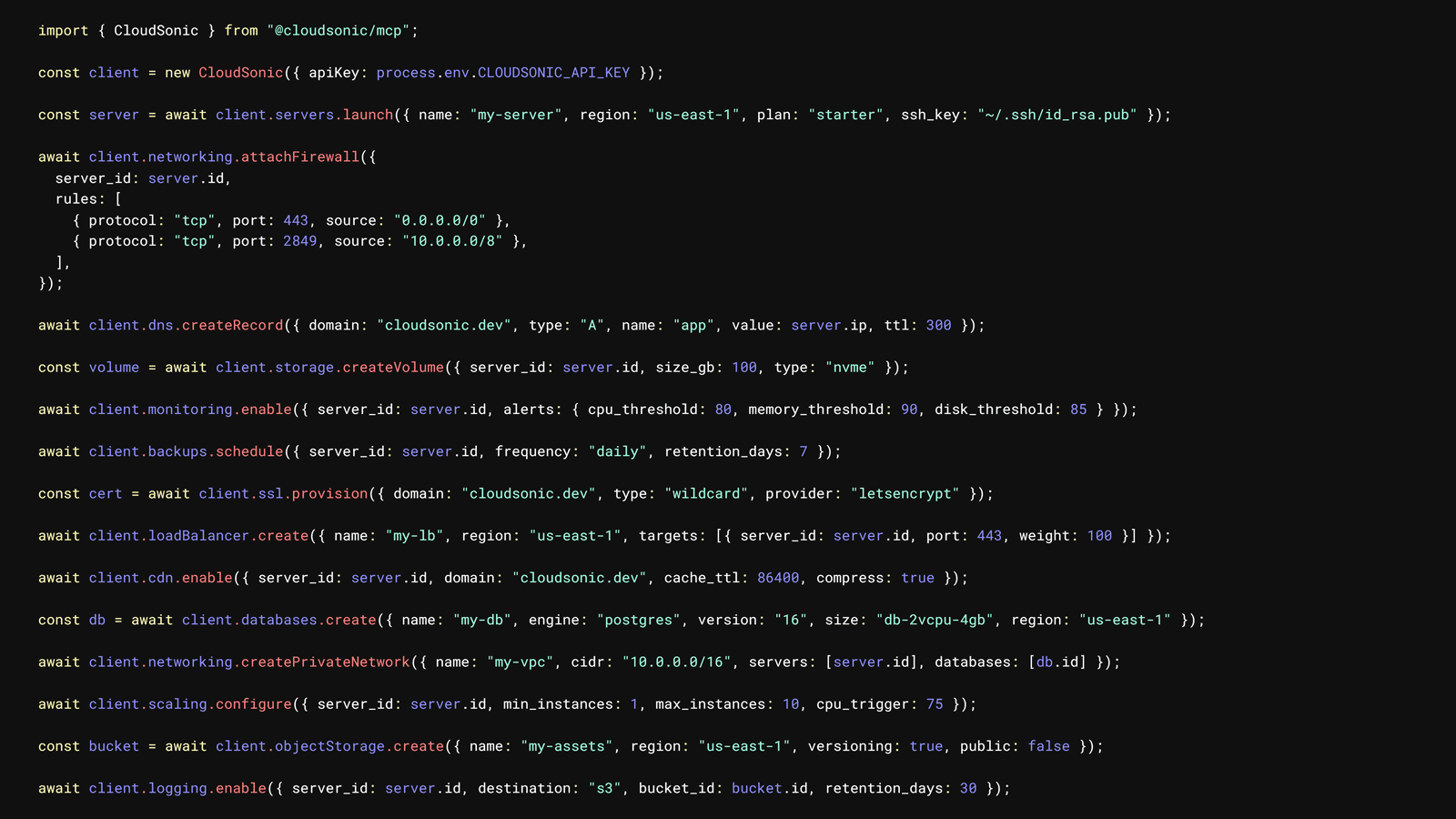Click the "0.0.0.0/0" source string
1456x819 pixels.
click(x=440, y=220)
